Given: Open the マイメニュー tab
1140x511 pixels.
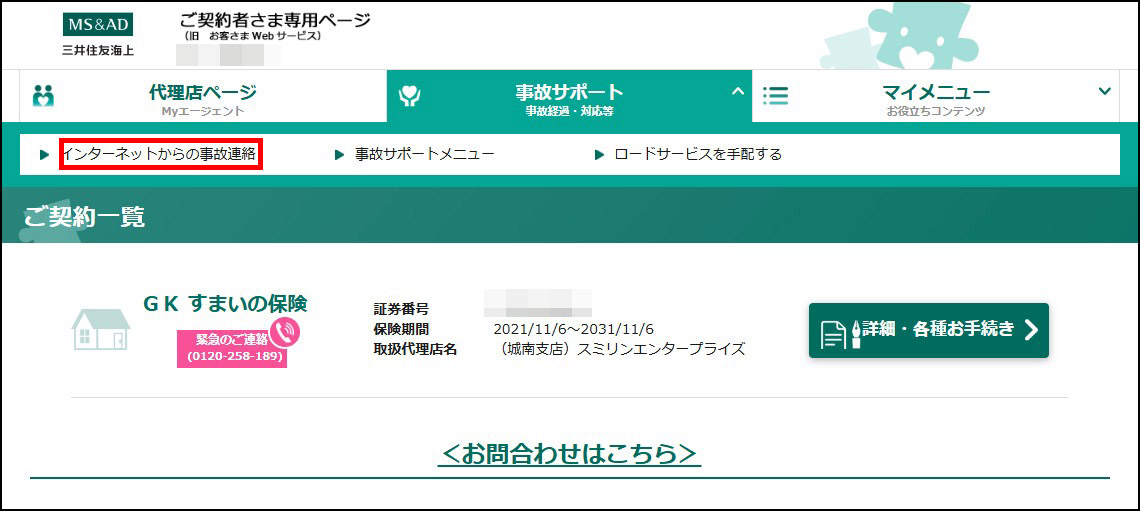Looking at the screenshot, I should pos(935,97).
